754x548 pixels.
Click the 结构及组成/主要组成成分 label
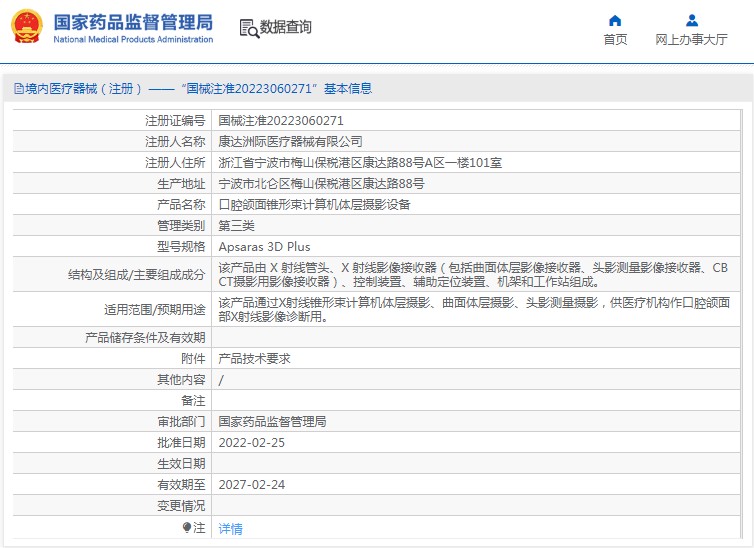tap(137, 275)
